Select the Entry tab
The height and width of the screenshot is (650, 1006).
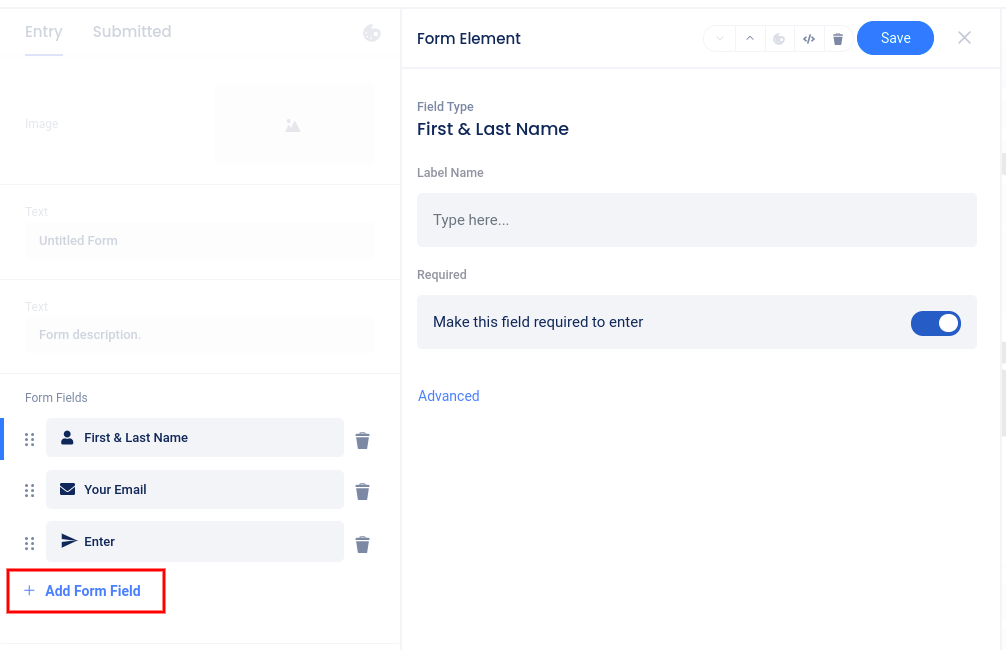tap(44, 32)
